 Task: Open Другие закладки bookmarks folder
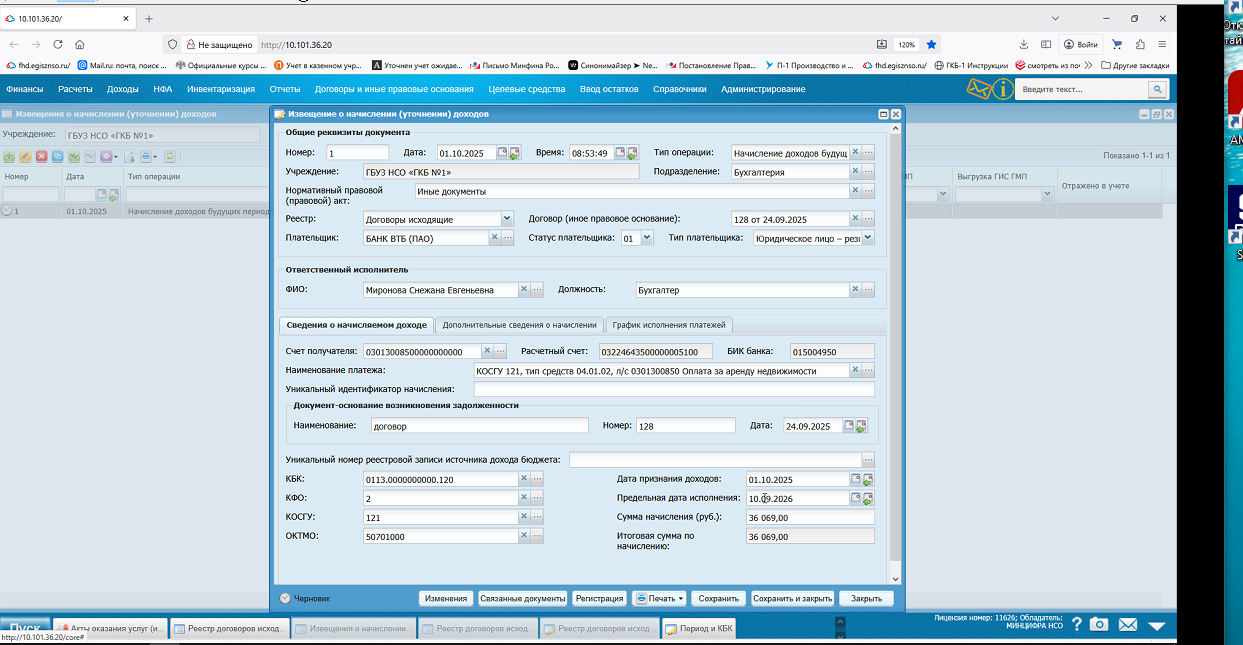(1134, 65)
